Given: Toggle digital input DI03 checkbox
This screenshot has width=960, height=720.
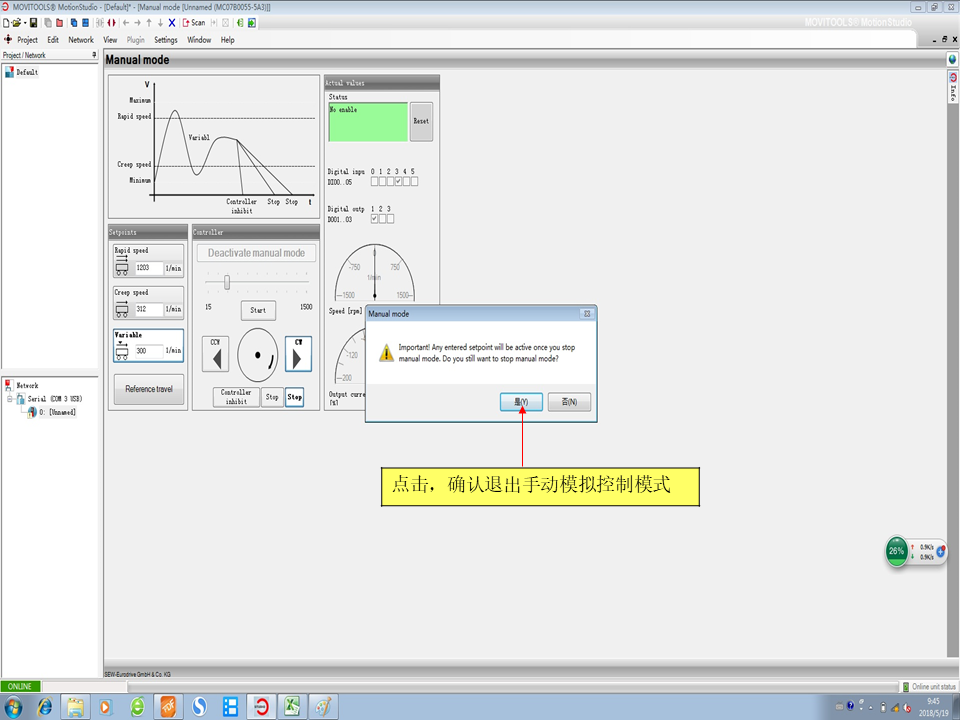Looking at the screenshot, I should 399,181.
